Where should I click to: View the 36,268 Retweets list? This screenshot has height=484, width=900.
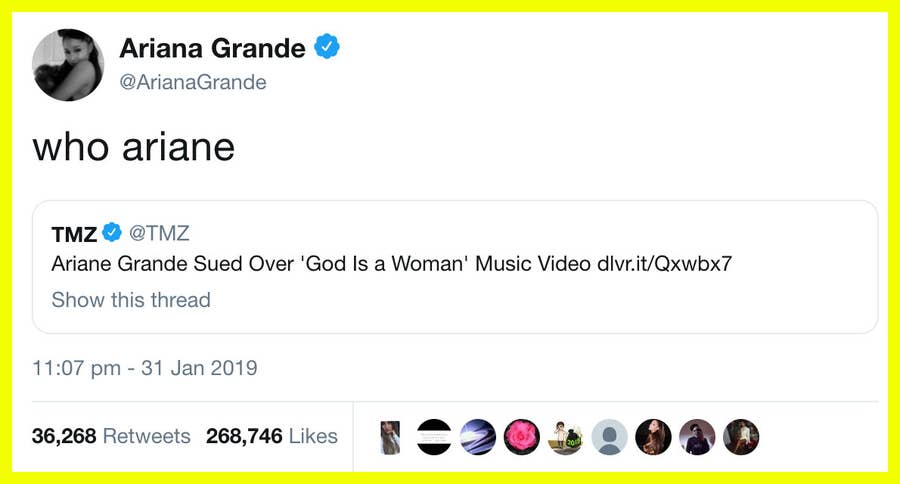[110, 436]
